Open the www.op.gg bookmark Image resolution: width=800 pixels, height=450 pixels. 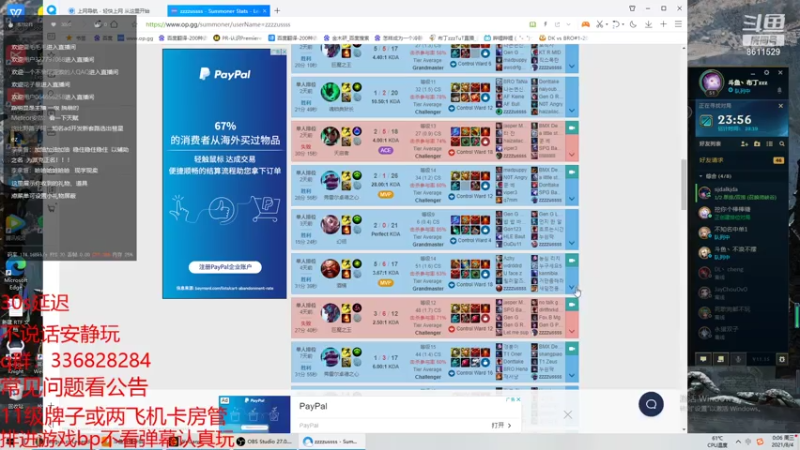[136, 38]
